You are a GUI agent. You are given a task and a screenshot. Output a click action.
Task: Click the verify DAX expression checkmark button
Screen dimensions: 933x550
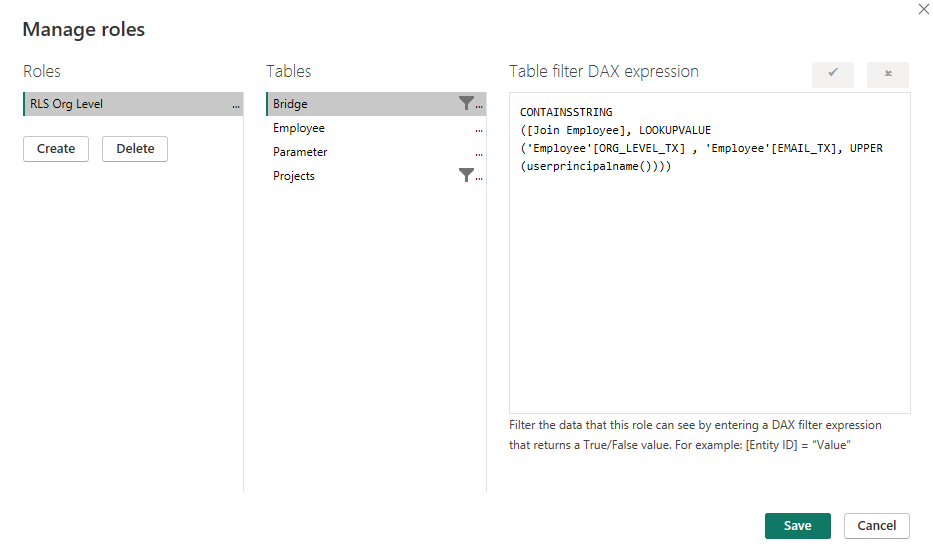pos(832,74)
